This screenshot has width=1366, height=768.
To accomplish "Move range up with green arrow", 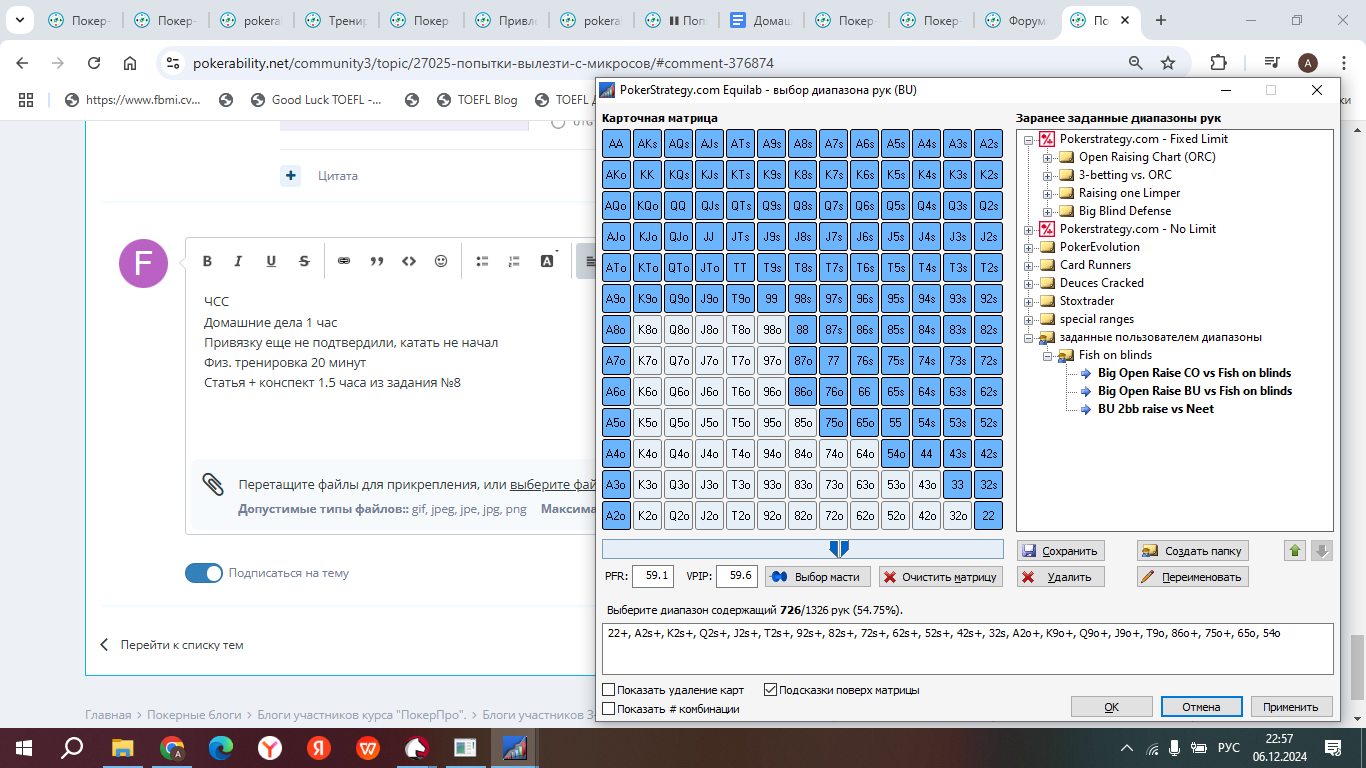I will point(1295,551).
